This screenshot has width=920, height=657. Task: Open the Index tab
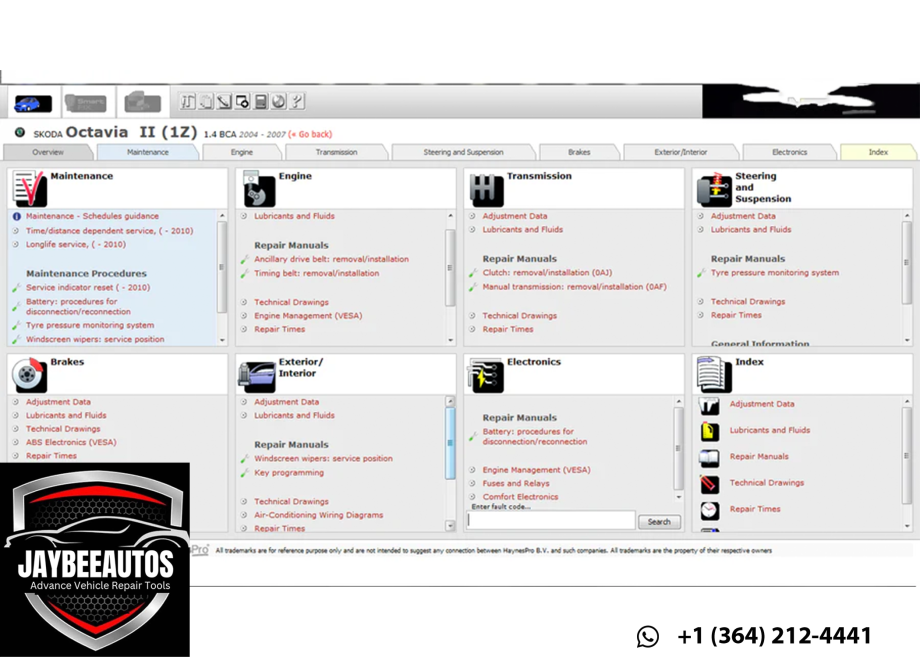coord(878,152)
